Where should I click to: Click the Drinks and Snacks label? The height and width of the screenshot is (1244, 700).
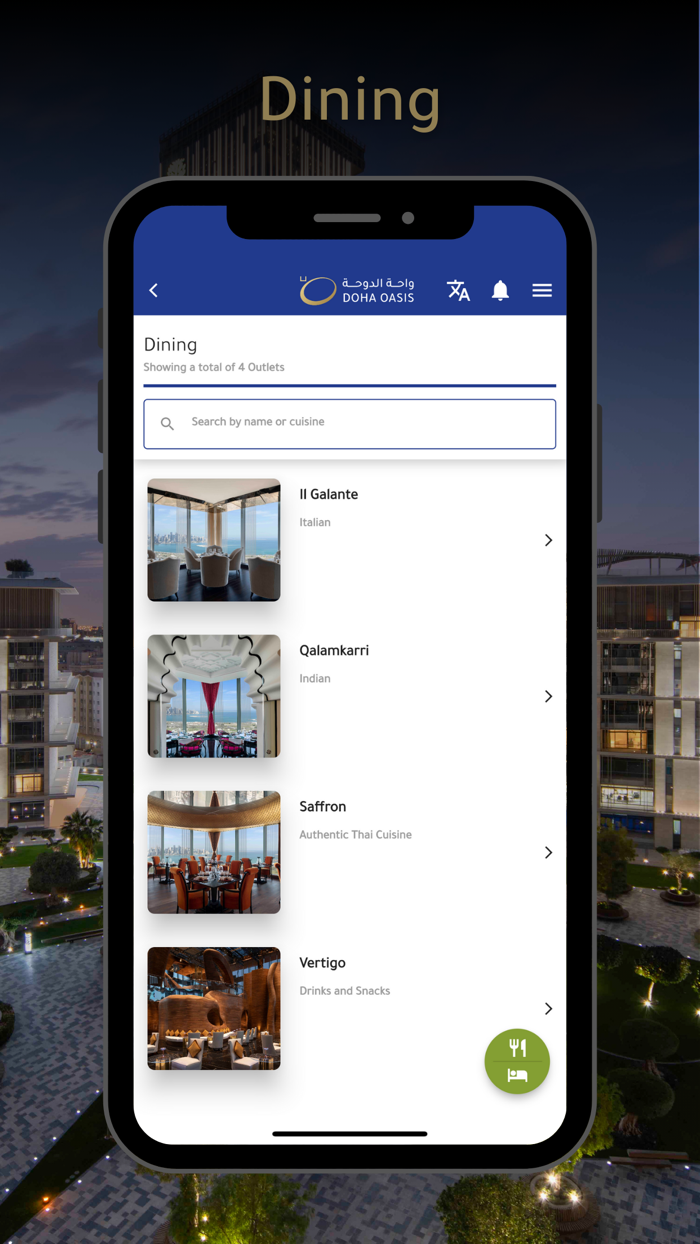coord(345,991)
